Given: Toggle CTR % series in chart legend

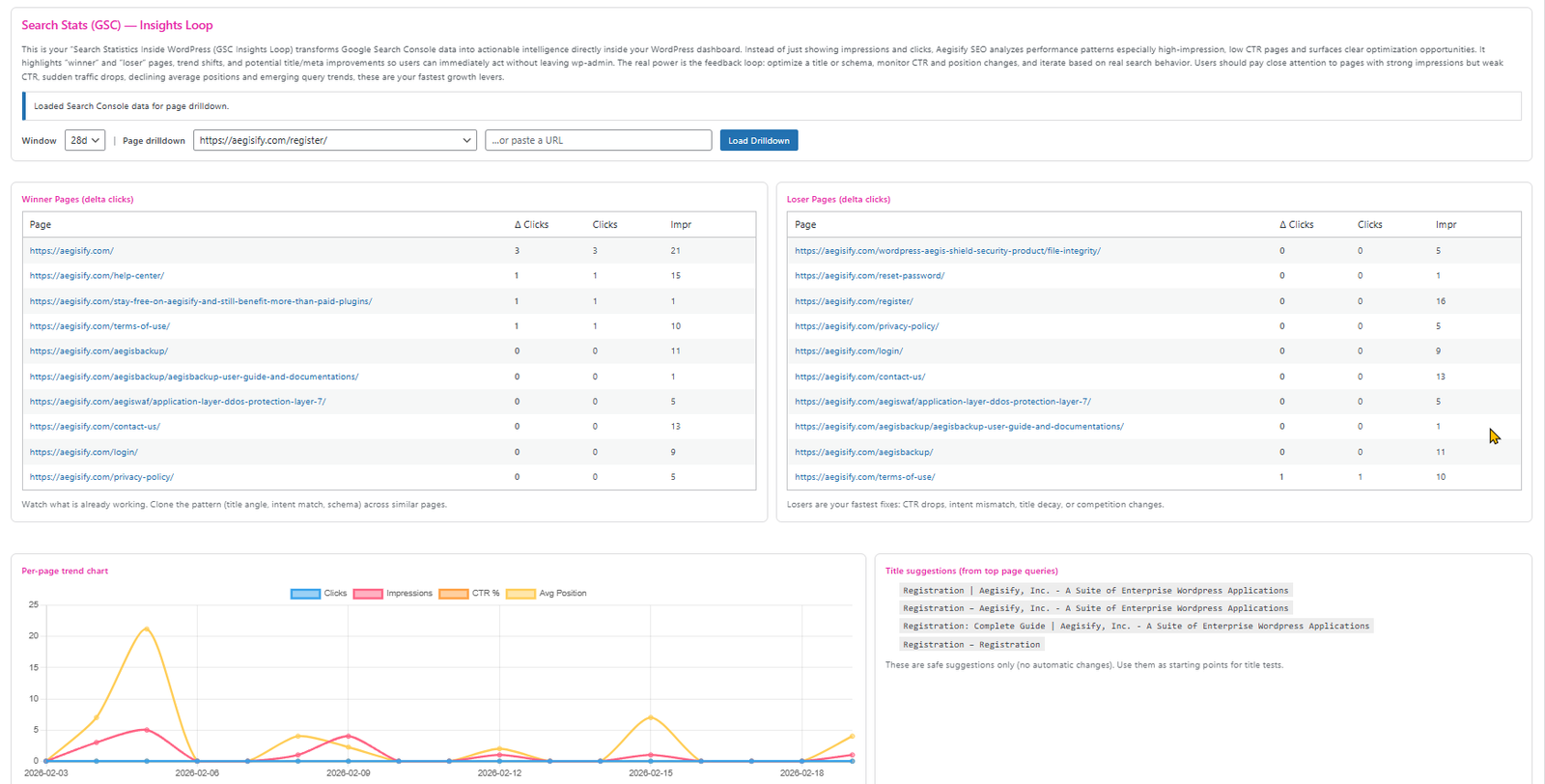Looking at the screenshot, I should 469,594.
